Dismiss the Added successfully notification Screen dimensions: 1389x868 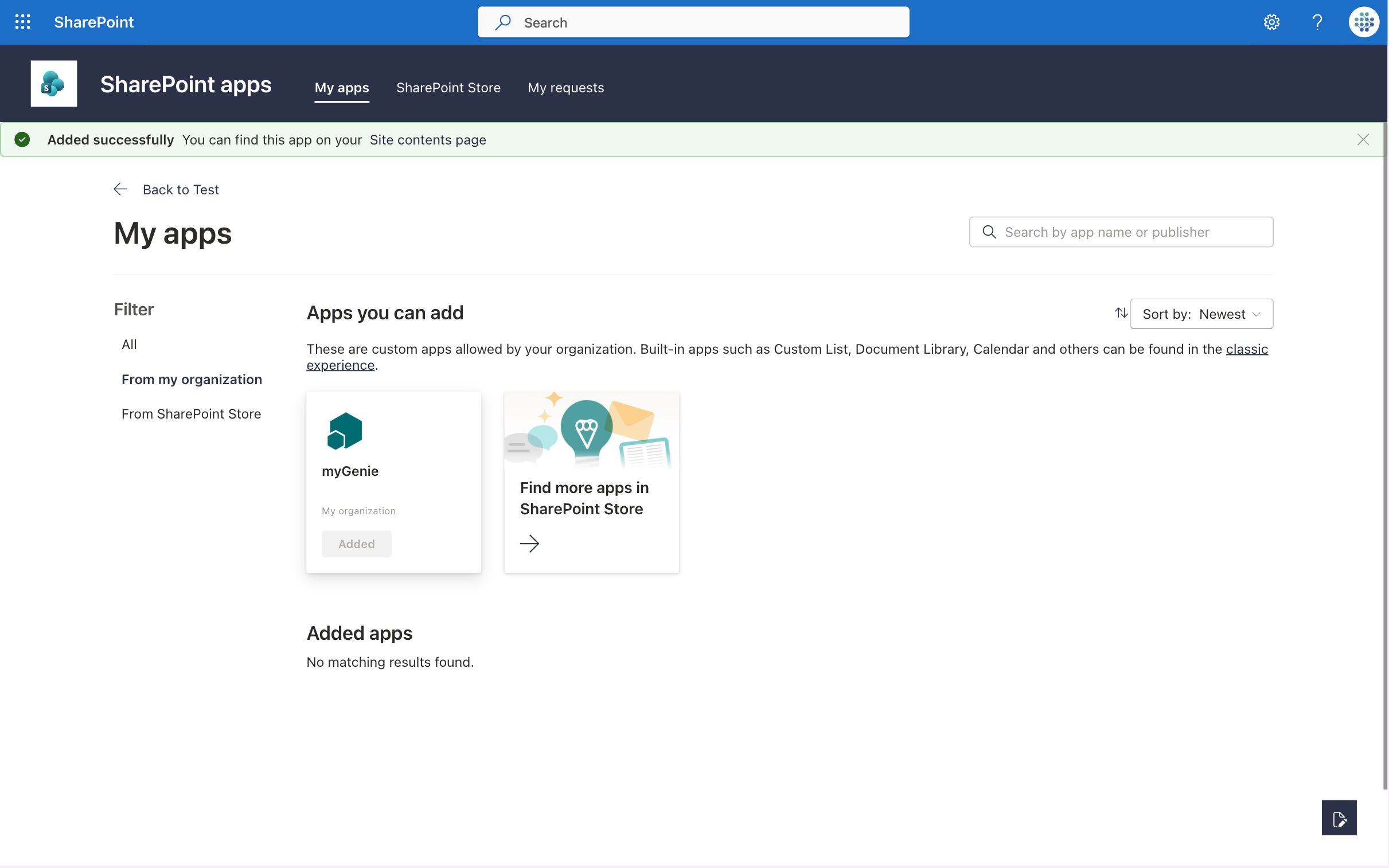[1363, 139]
